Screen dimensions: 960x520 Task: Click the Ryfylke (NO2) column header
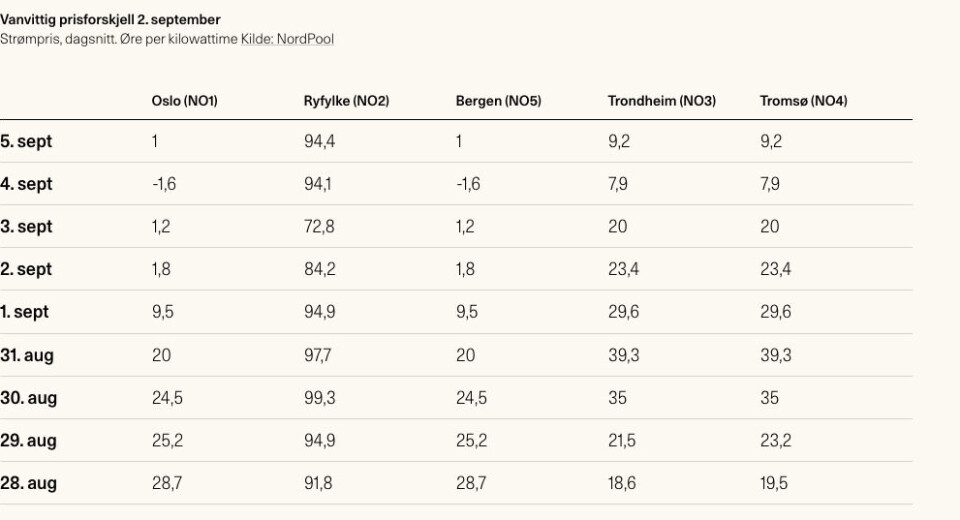(x=346, y=101)
